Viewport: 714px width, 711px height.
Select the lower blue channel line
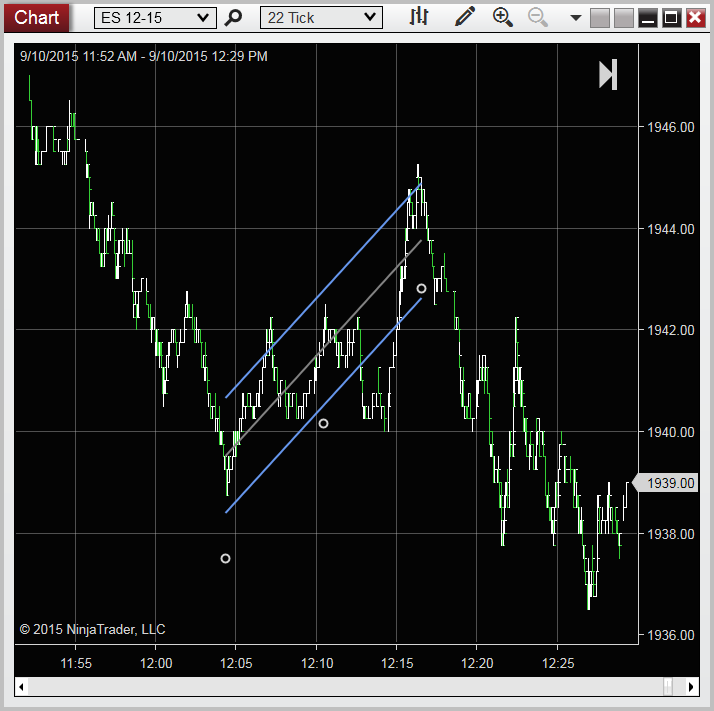[x=323, y=405]
